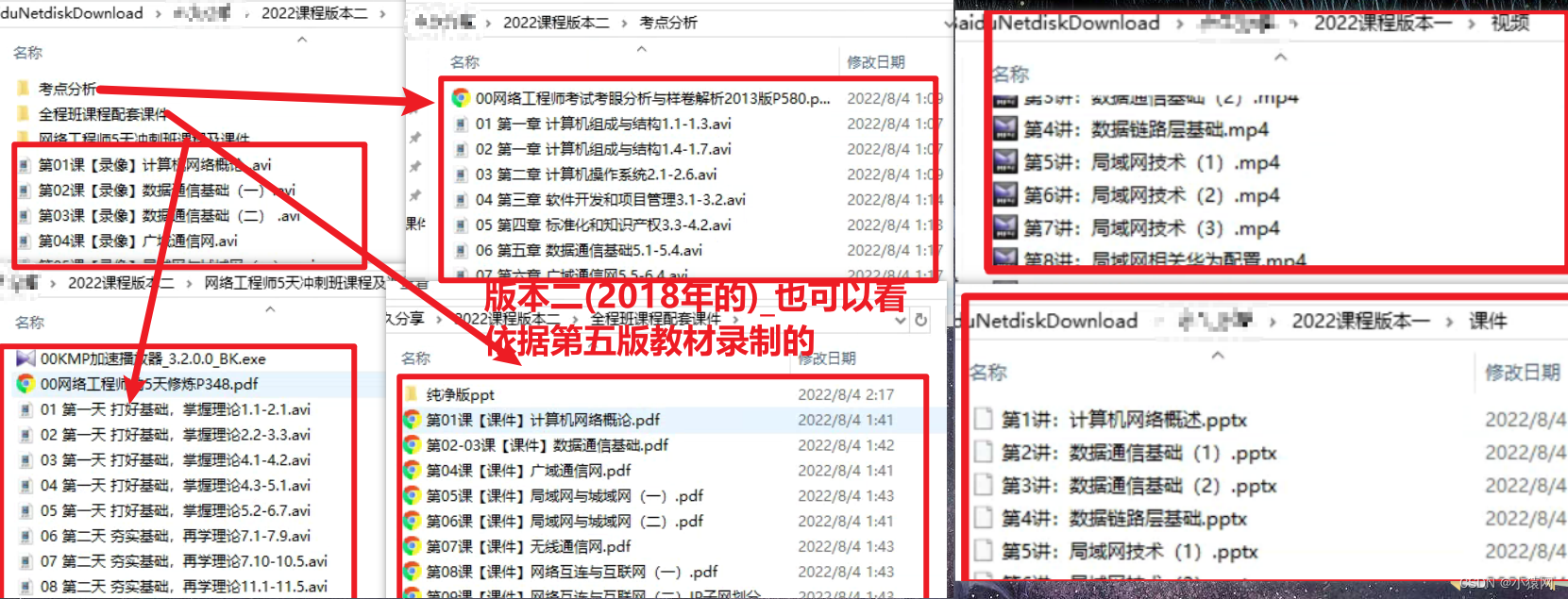Click the icon of 01 第一天 打好基础 1.1-2.1.avi
This screenshot has width=1568, height=599.
tap(26, 409)
